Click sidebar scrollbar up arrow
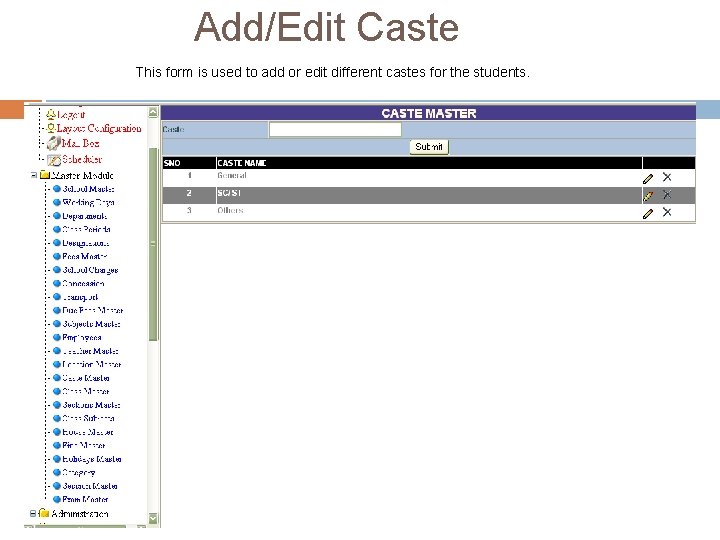The width and height of the screenshot is (720, 540). pyautogui.click(x=153, y=112)
